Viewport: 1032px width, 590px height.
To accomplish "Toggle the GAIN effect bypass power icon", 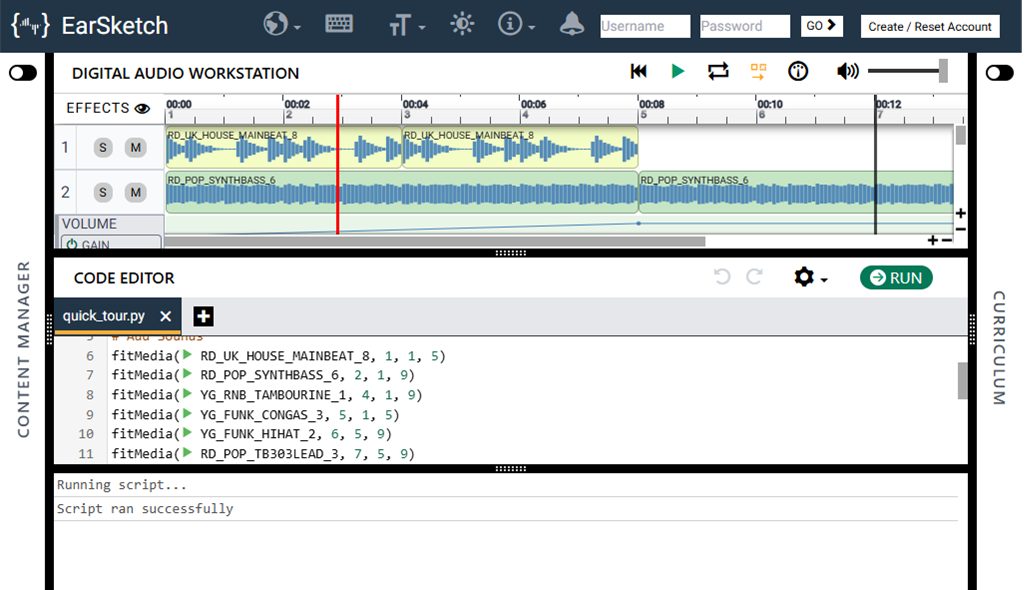I will pyautogui.click(x=72, y=244).
